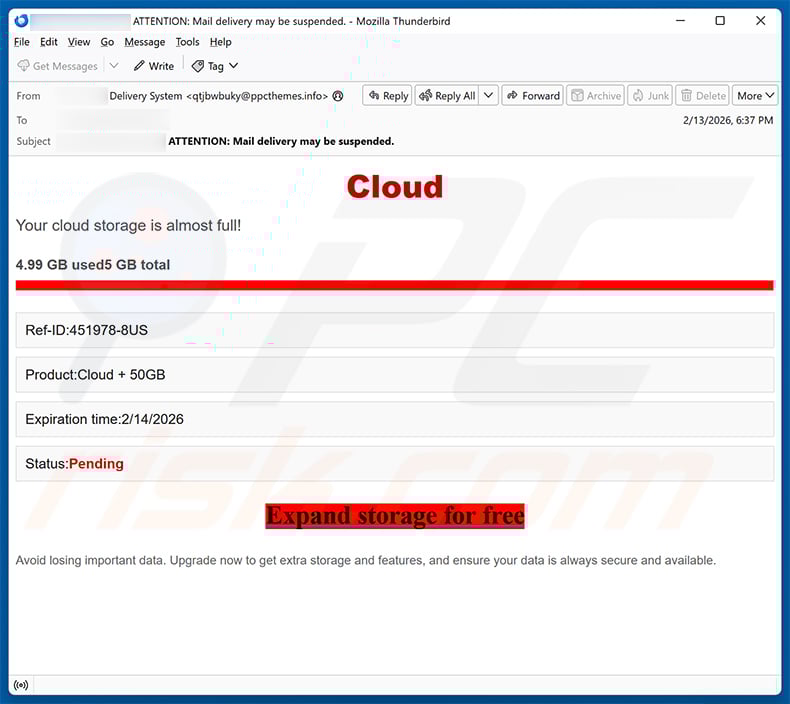Open the Help menu
This screenshot has width=790, height=704.
pos(221,42)
